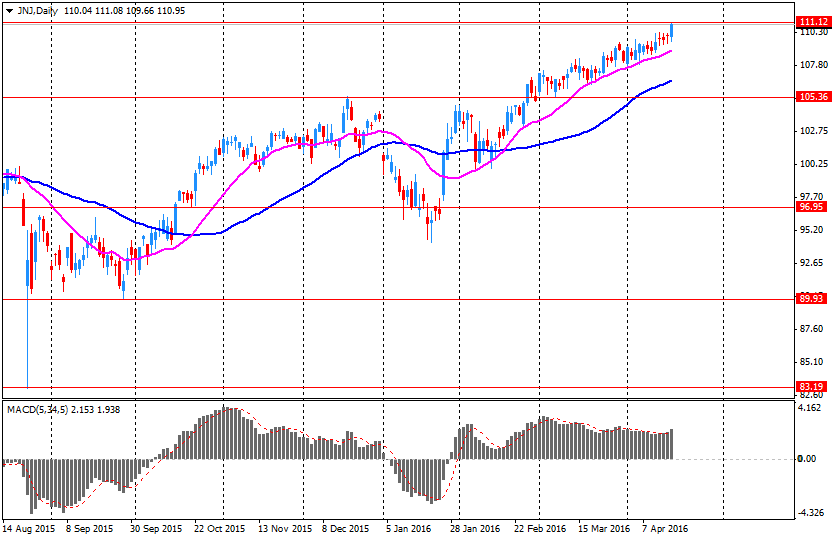834x537 pixels.
Task: Click the triangle arrow before JNJ,Daily
Action: coord(9,11)
